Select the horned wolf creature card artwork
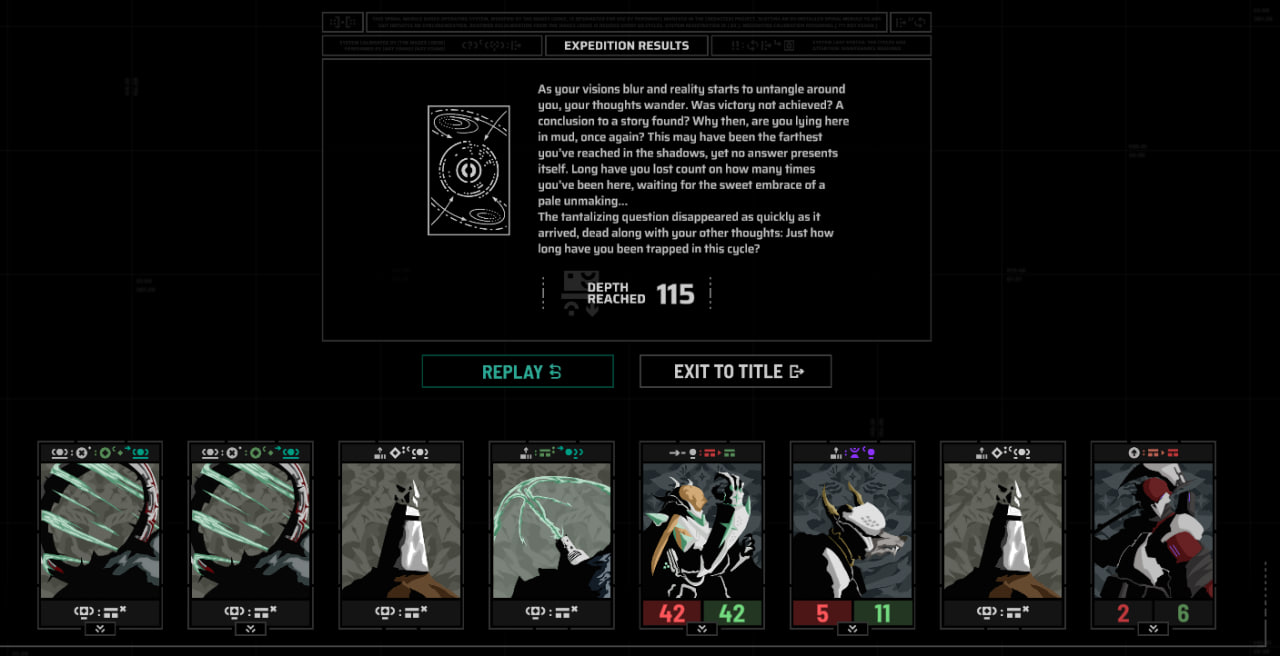 (852, 530)
